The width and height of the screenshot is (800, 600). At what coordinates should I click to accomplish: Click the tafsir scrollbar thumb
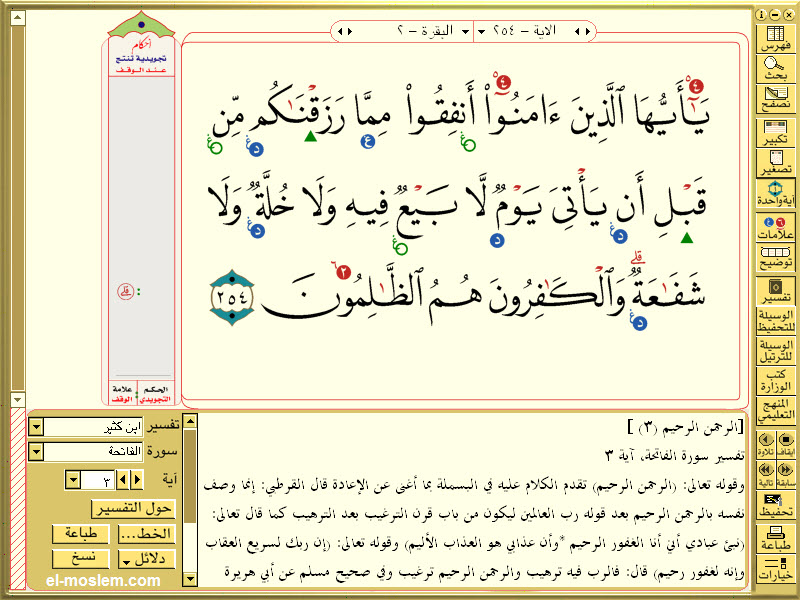[190, 476]
